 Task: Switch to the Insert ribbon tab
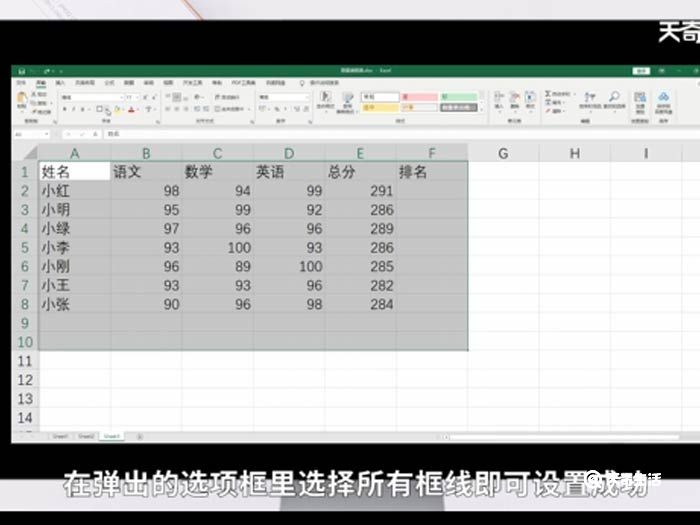[x=60, y=83]
